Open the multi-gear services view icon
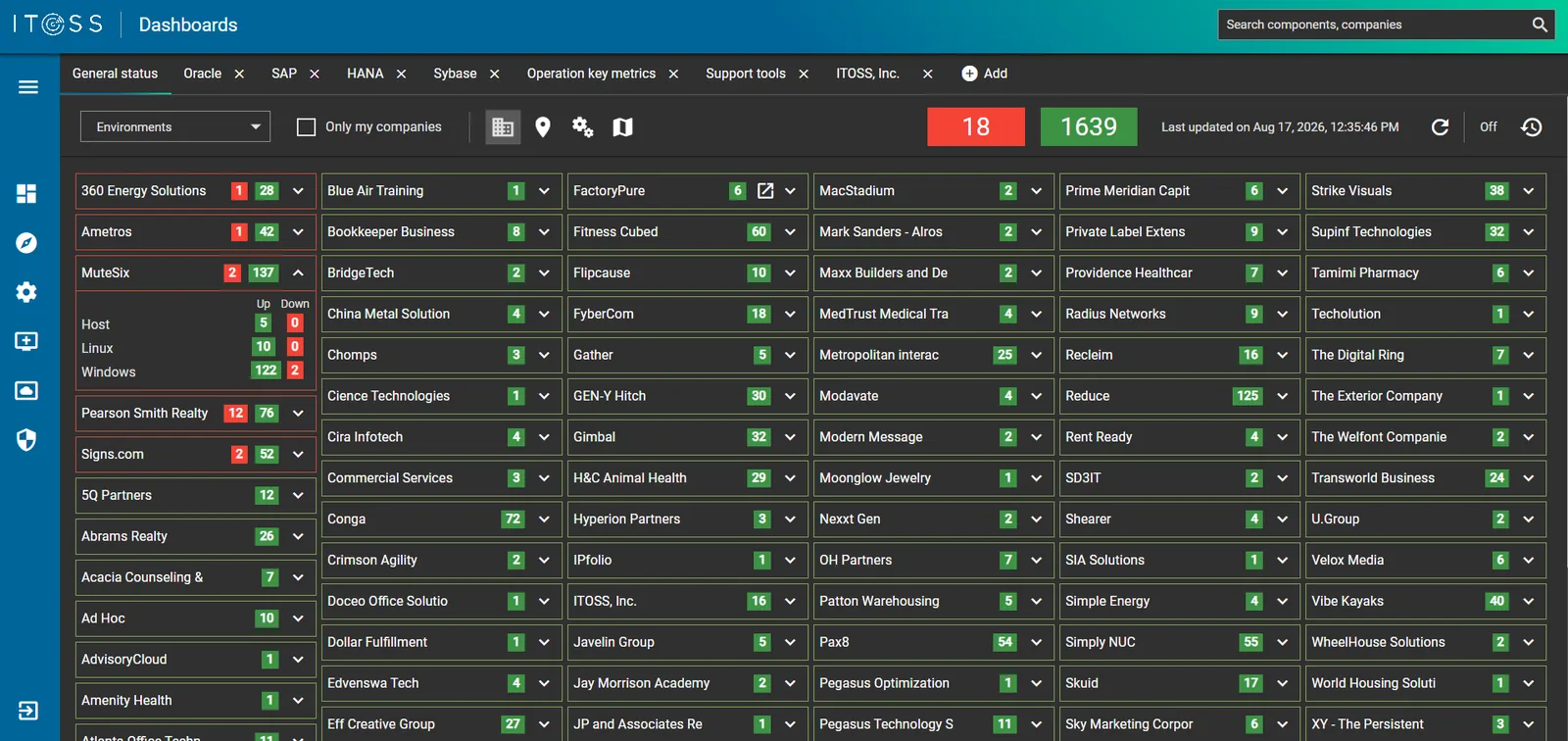This screenshot has height=741, width=1568. (x=583, y=126)
